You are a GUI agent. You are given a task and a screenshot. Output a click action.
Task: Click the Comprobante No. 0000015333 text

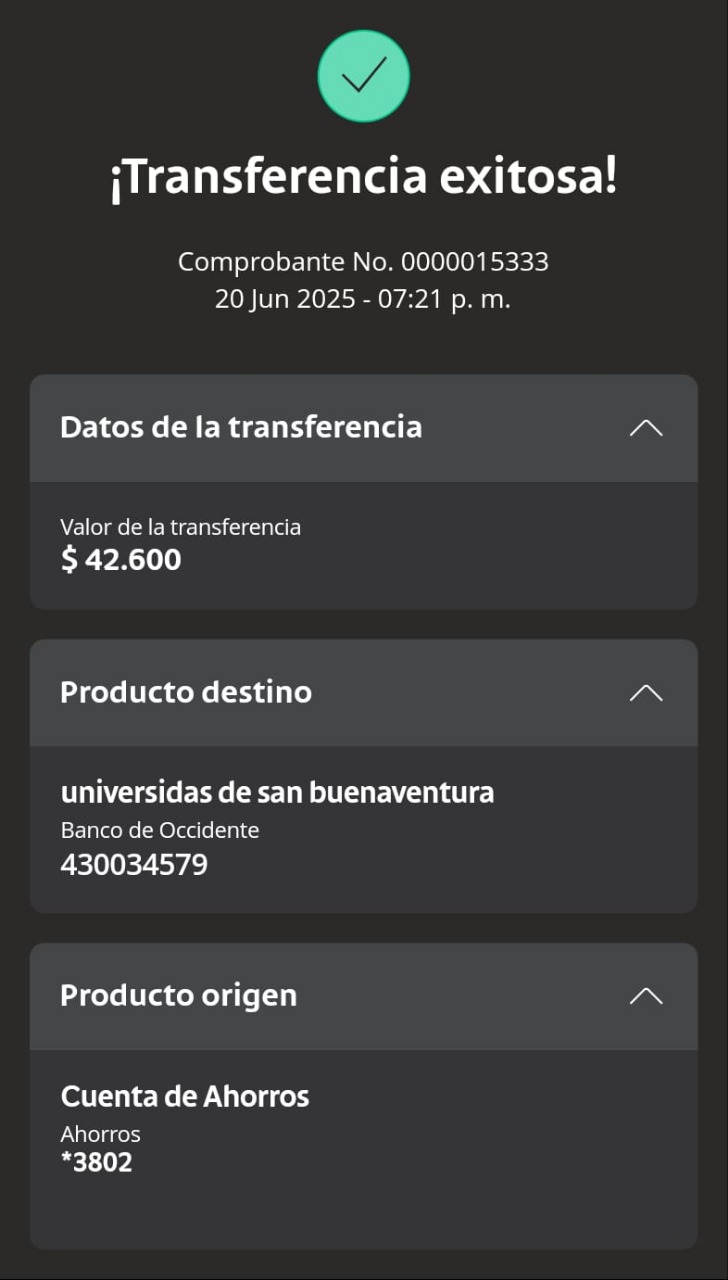pyautogui.click(x=364, y=262)
